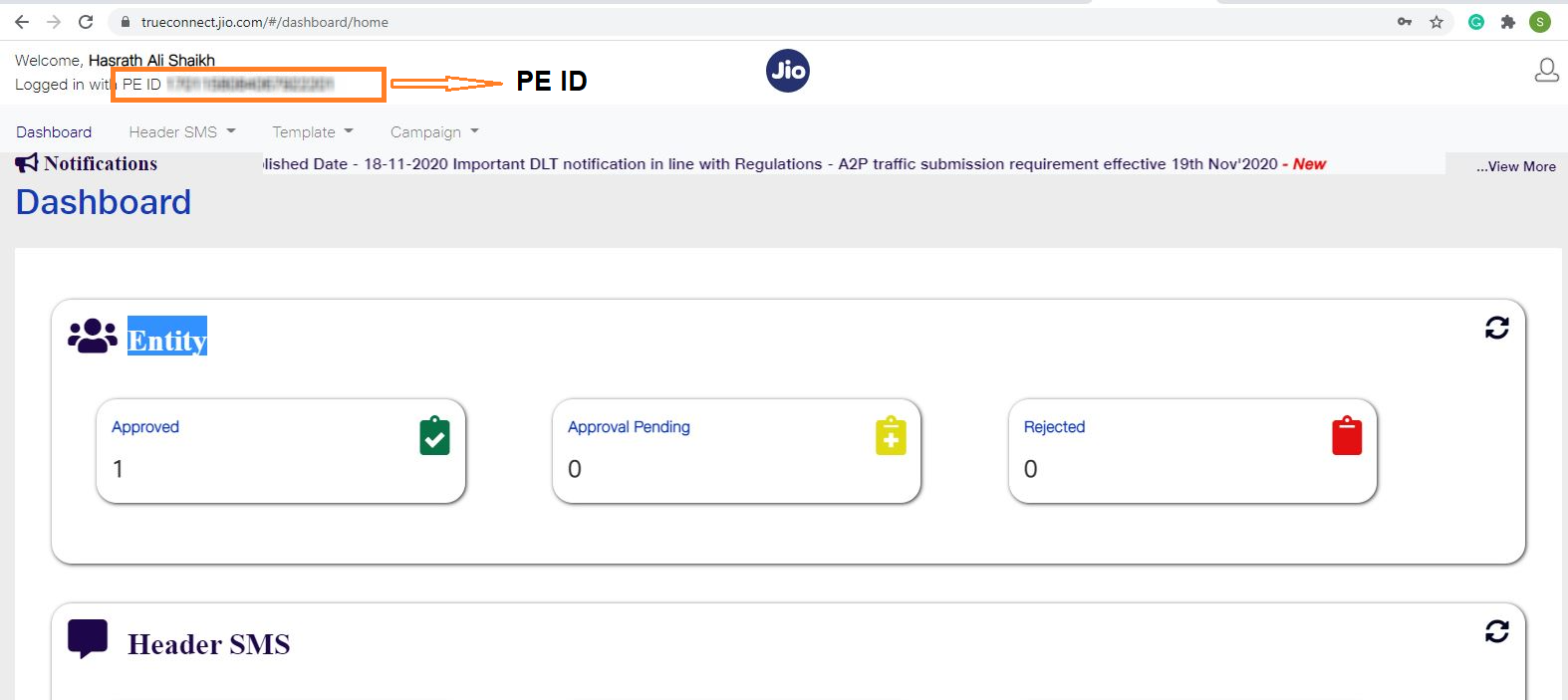Image resolution: width=1568 pixels, height=700 pixels.
Task: Open the Approval Pending entity card
Action: 736,451
